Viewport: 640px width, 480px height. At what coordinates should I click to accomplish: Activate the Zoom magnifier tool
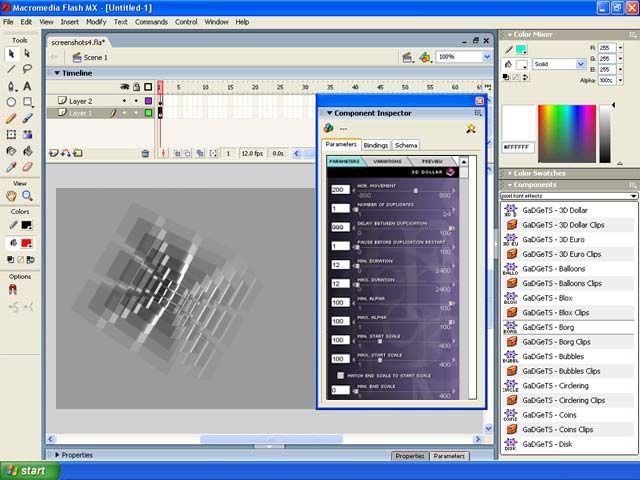coord(28,196)
